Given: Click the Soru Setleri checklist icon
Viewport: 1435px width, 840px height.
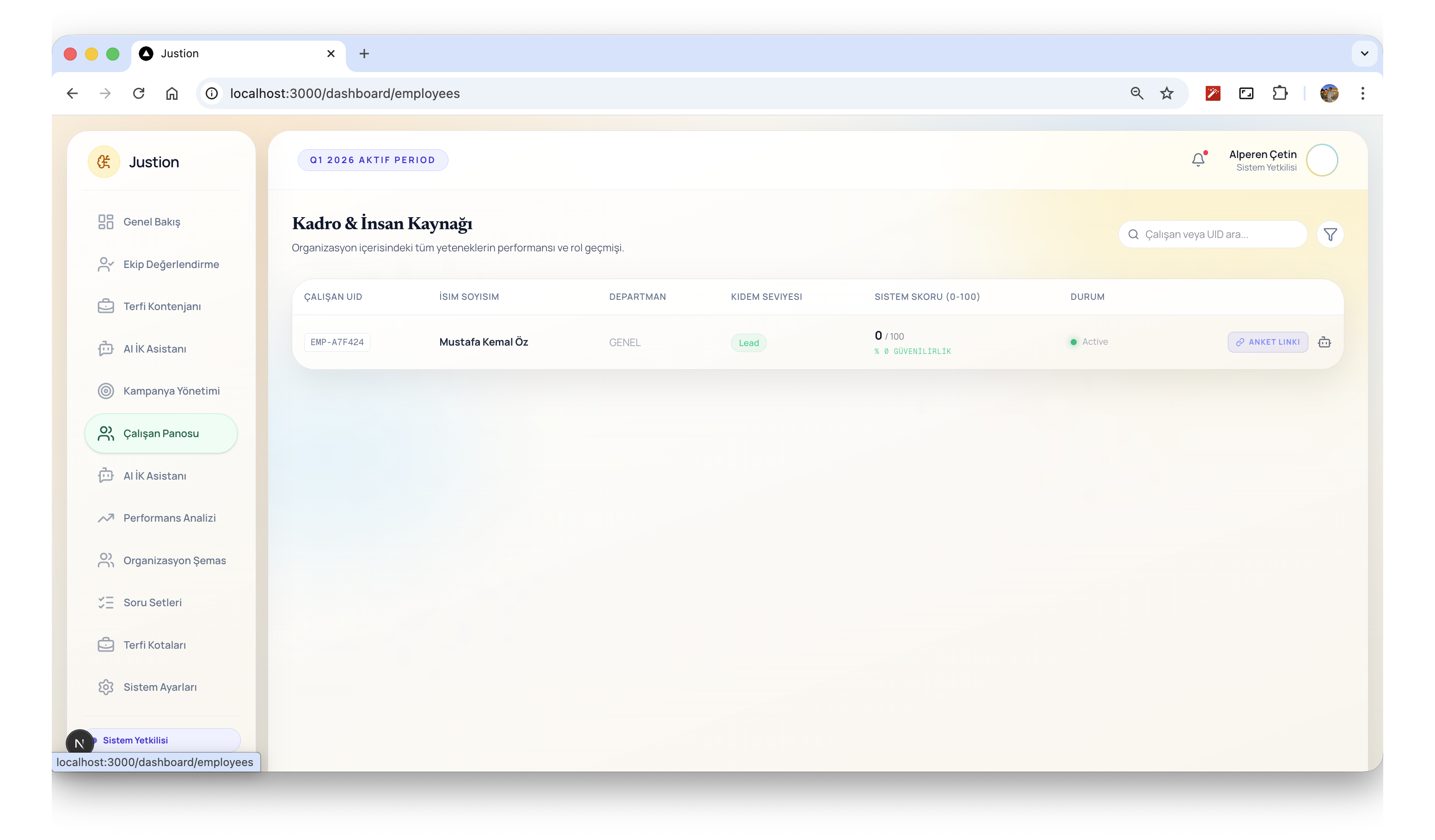Looking at the screenshot, I should 106,603.
